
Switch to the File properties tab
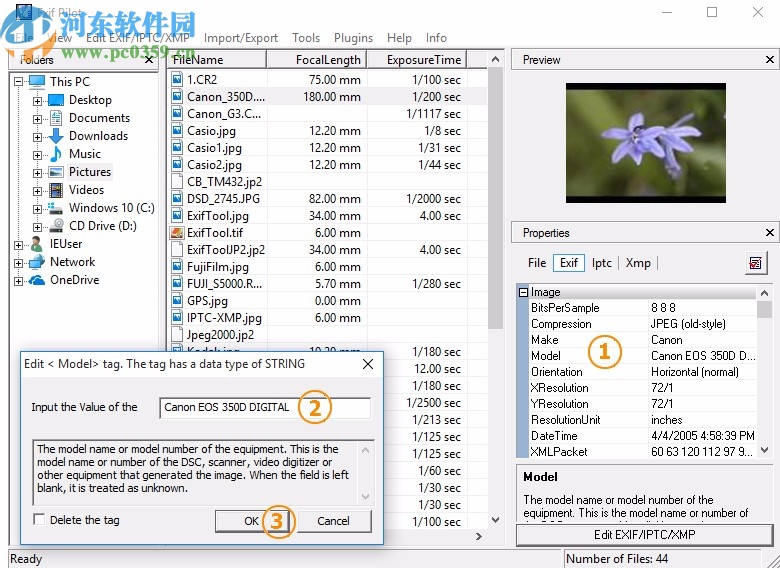(x=537, y=263)
